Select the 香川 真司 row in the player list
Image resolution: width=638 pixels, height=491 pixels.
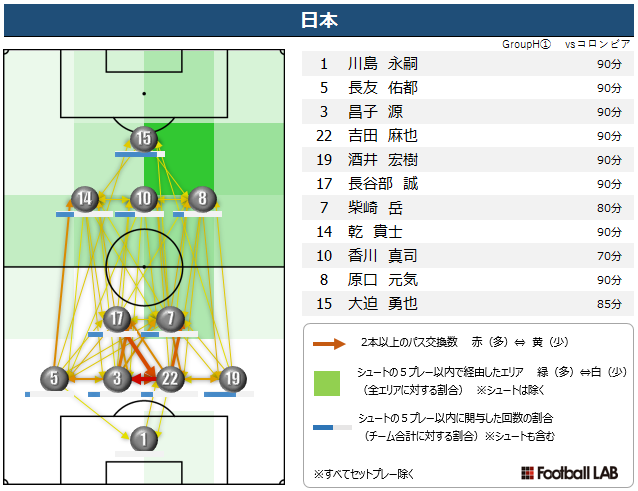[468, 256]
